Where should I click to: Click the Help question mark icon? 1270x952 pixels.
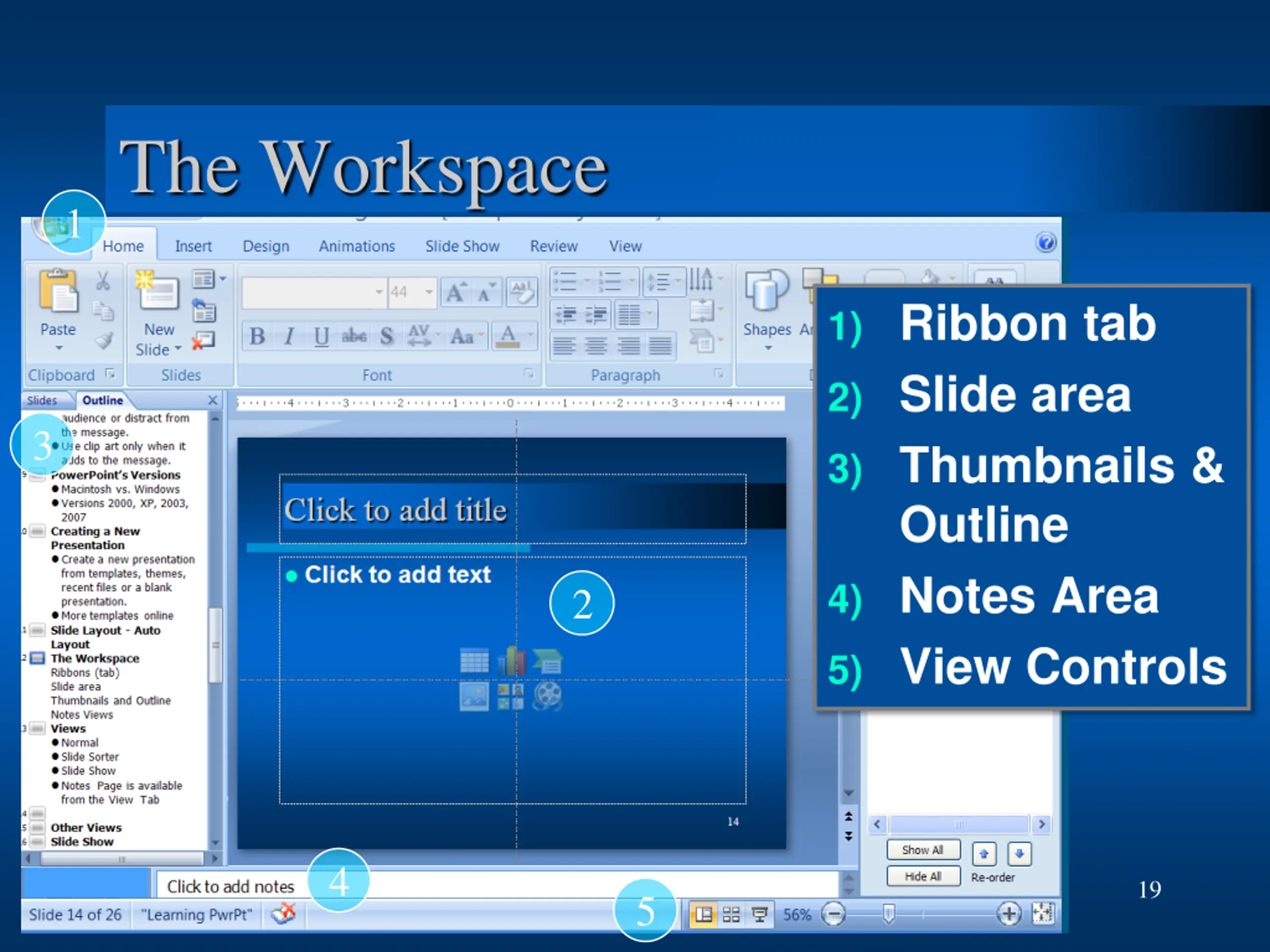coord(1045,243)
